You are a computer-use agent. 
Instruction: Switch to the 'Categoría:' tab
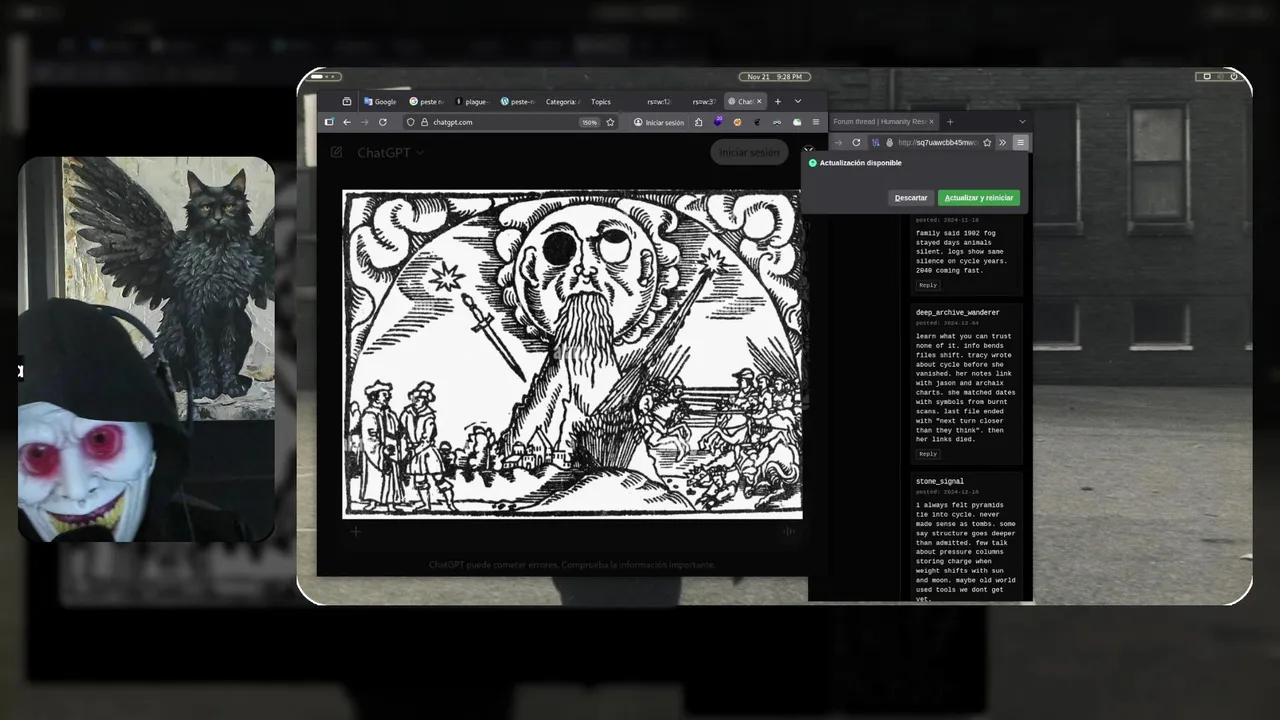click(x=562, y=101)
